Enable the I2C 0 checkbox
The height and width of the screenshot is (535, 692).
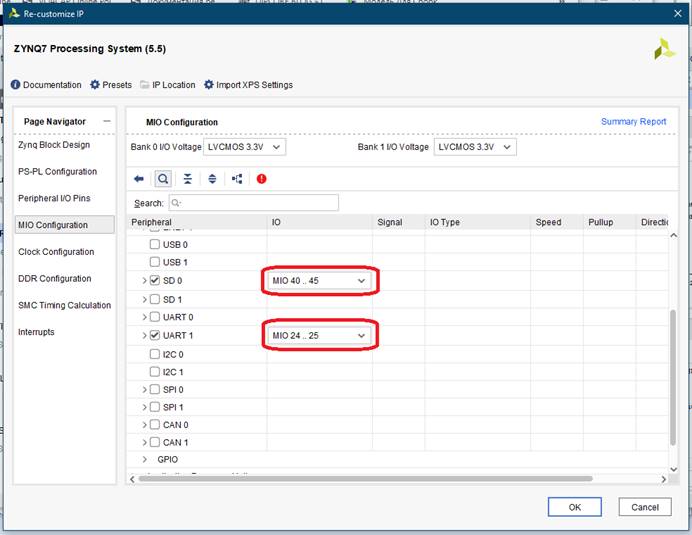[155, 354]
